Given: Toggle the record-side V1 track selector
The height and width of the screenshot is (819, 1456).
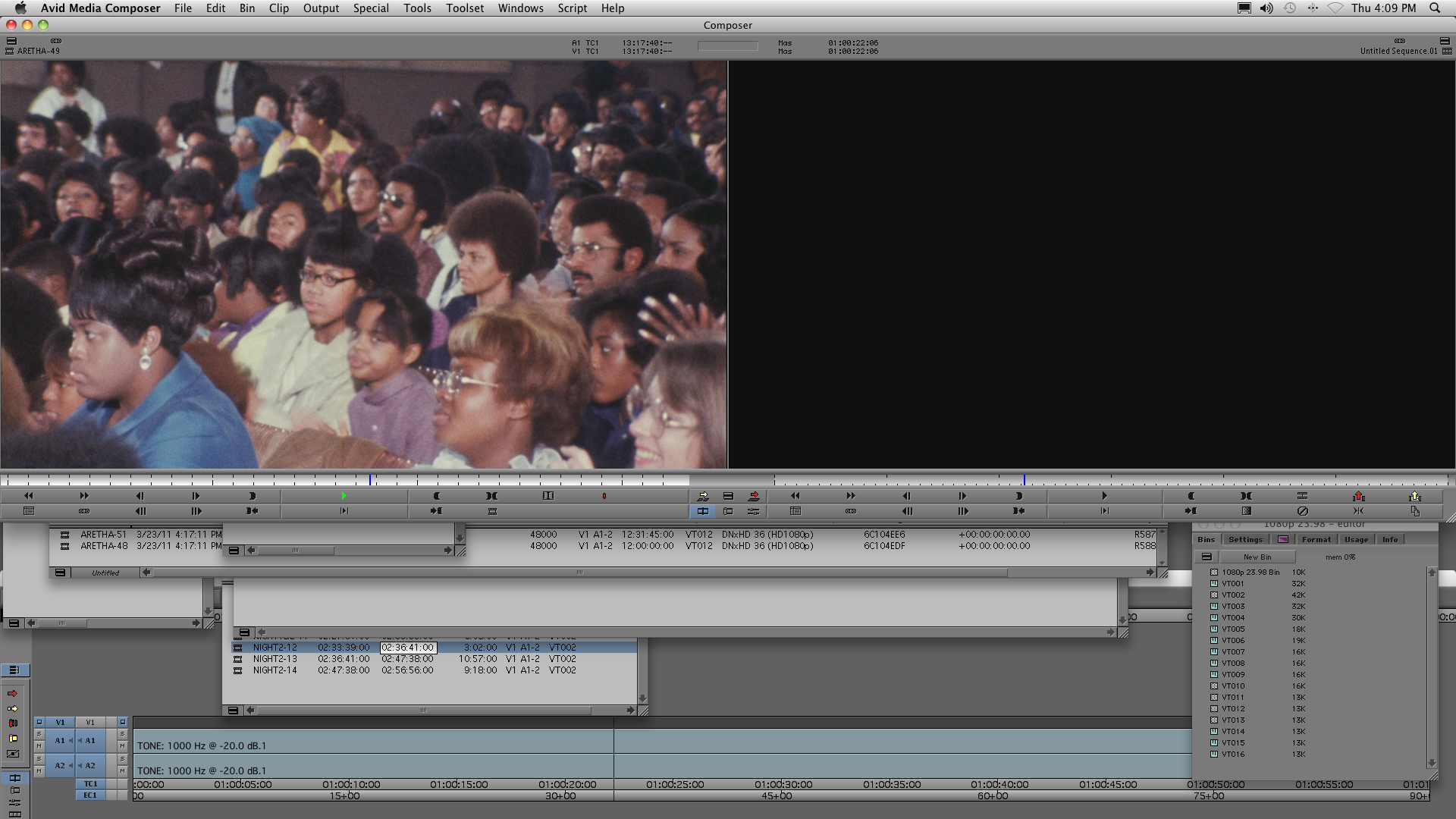Looking at the screenshot, I should point(90,723).
